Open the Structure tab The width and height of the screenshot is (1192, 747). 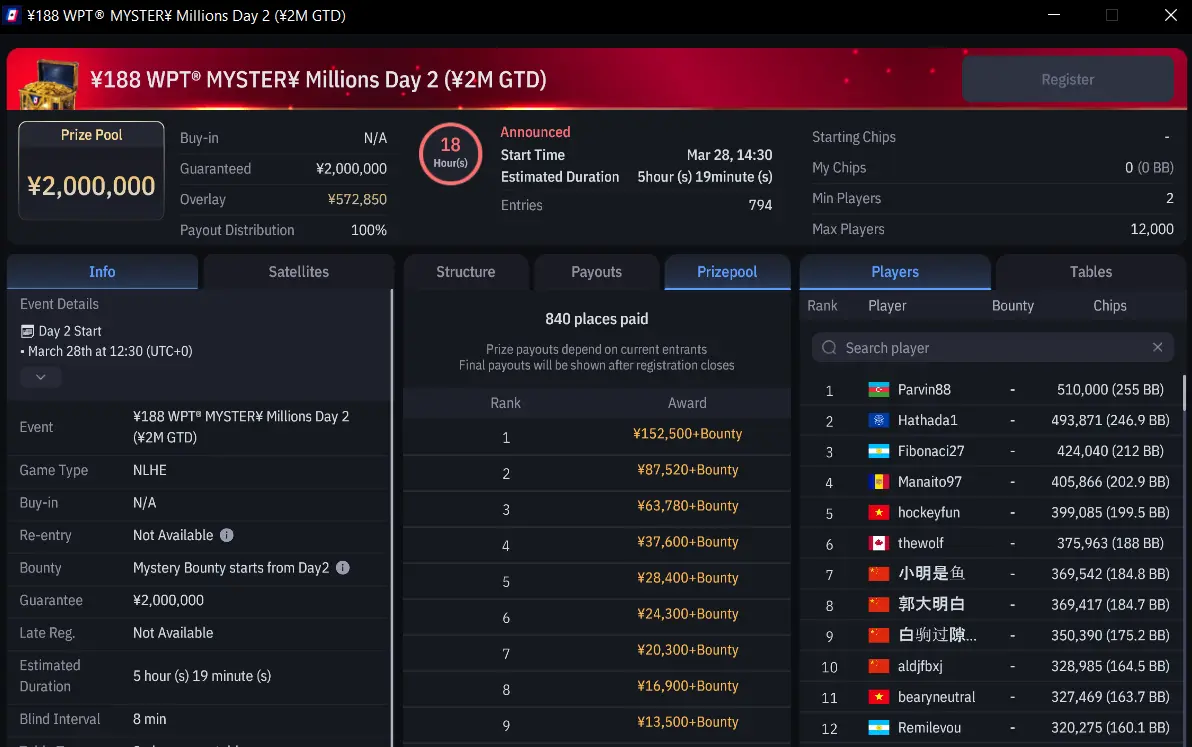(465, 272)
